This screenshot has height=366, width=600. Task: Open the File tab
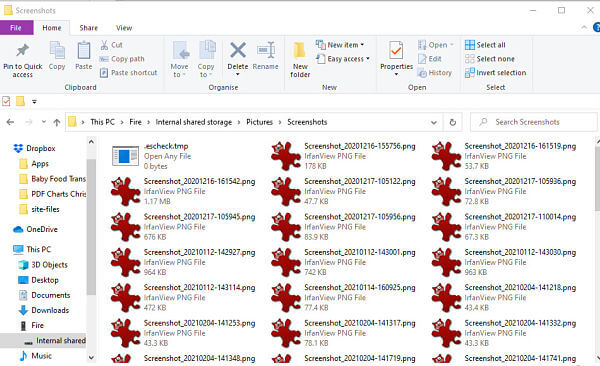16,28
